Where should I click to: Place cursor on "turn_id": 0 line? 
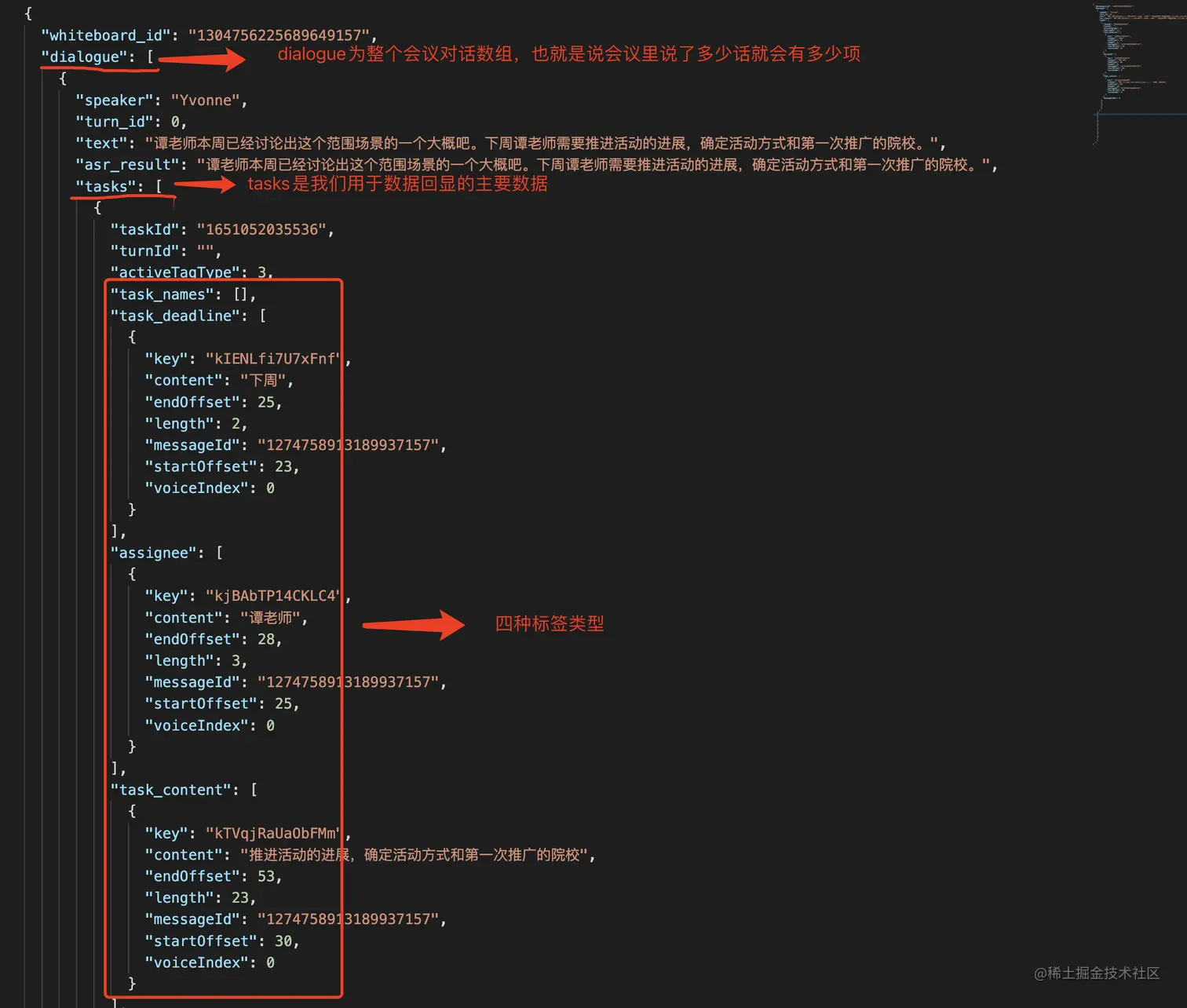[x=131, y=122]
